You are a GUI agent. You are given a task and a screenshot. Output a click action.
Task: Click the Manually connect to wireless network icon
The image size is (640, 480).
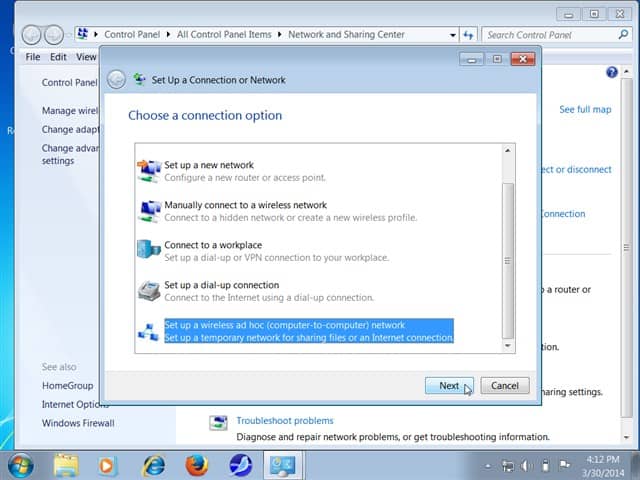148,211
